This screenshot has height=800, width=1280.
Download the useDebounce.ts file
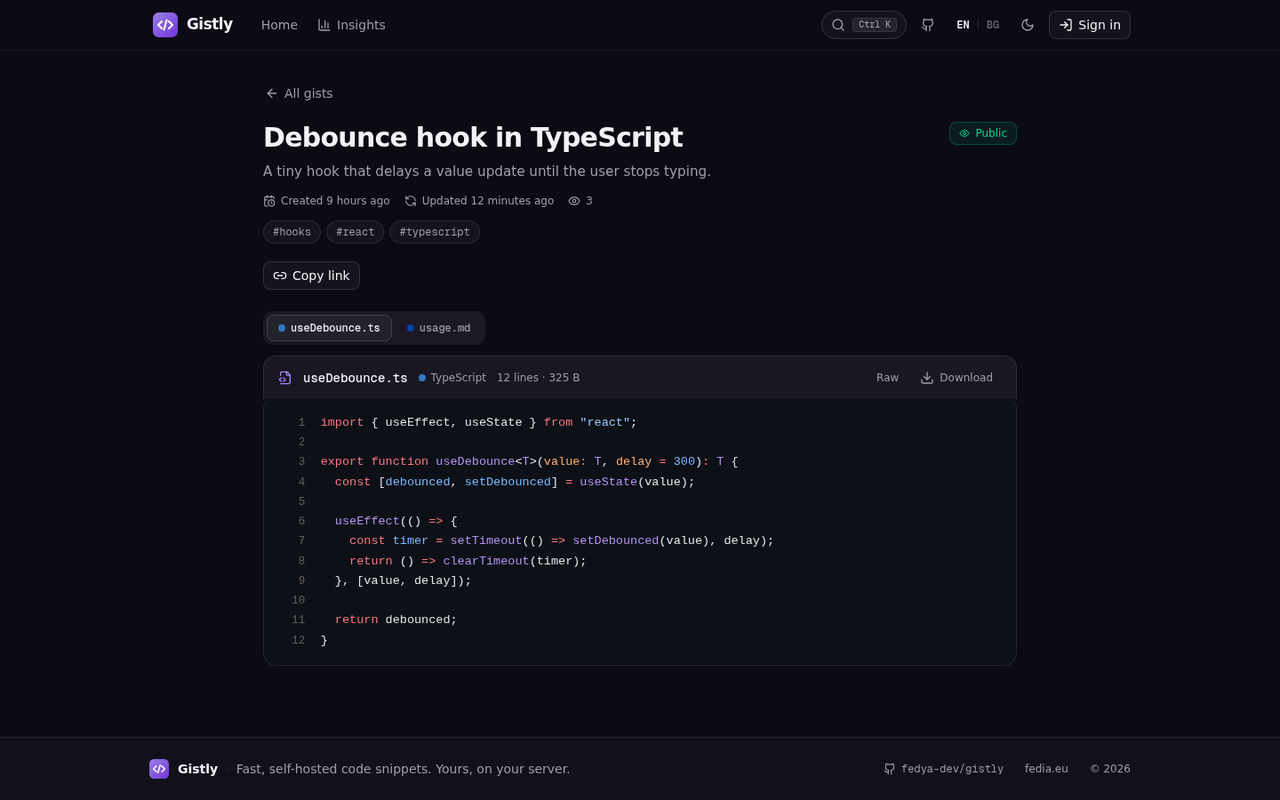coord(956,377)
